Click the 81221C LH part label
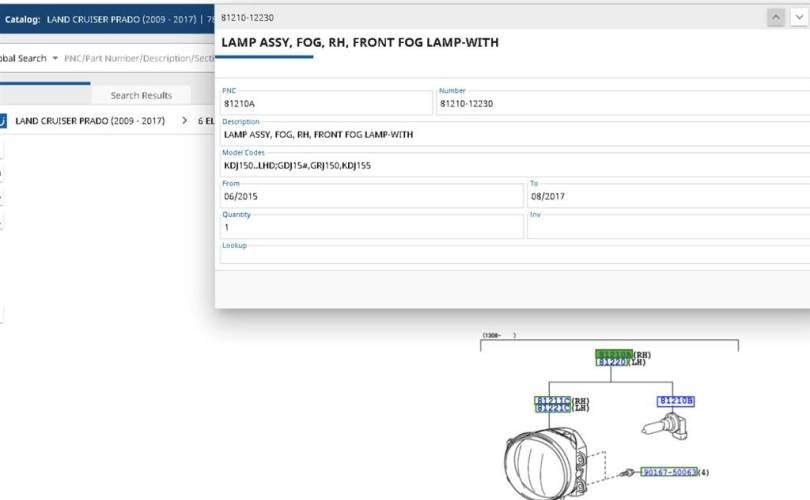This screenshot has width=810, height=500. point(553,408)
